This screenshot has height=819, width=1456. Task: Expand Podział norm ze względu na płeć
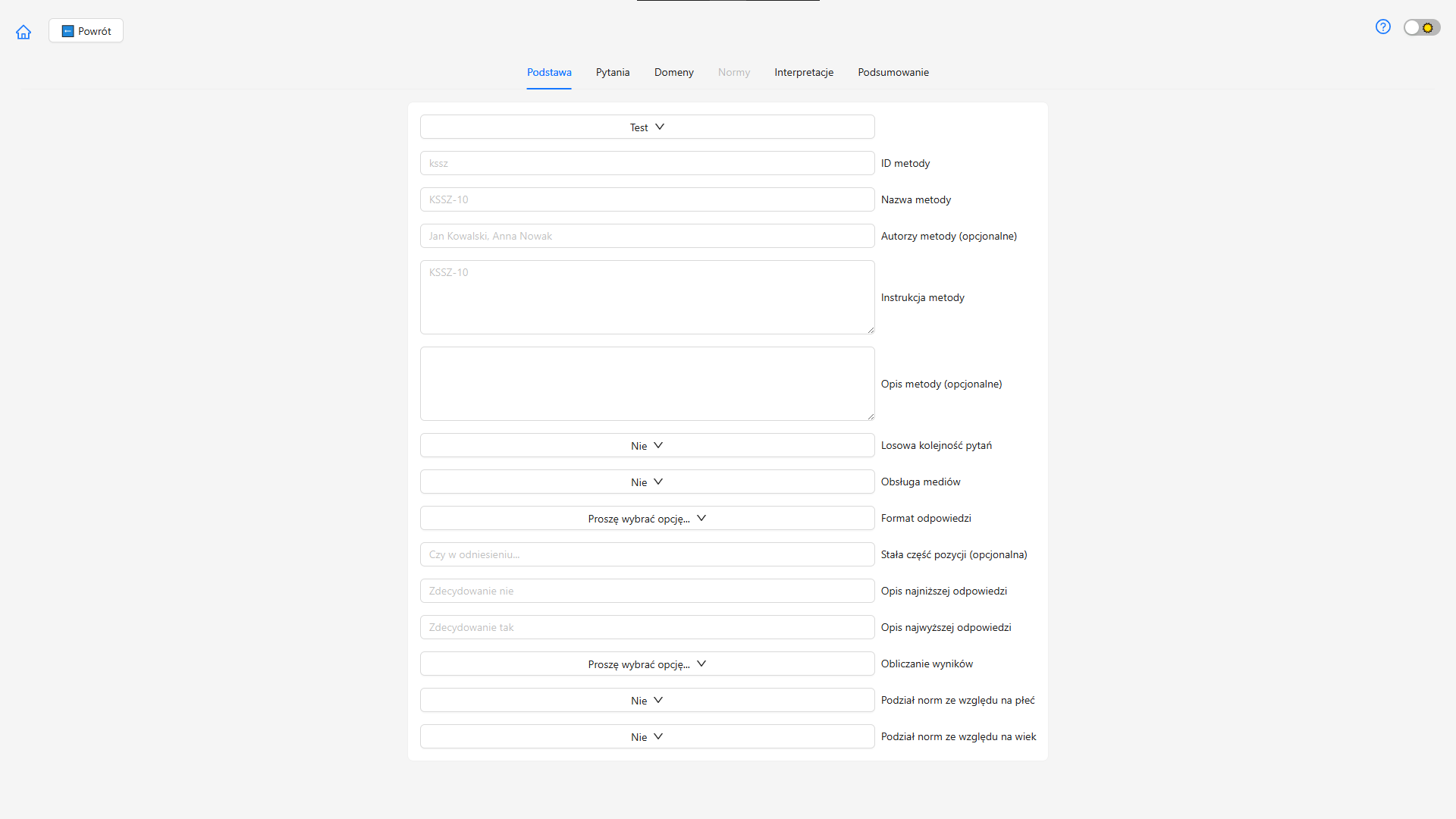pos(648,700)
